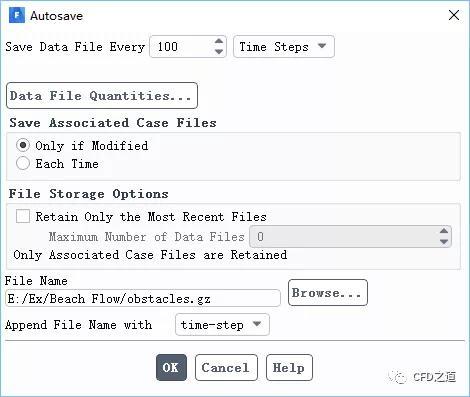
Task: Click the File Name text field
Action: tap(143, 298)
